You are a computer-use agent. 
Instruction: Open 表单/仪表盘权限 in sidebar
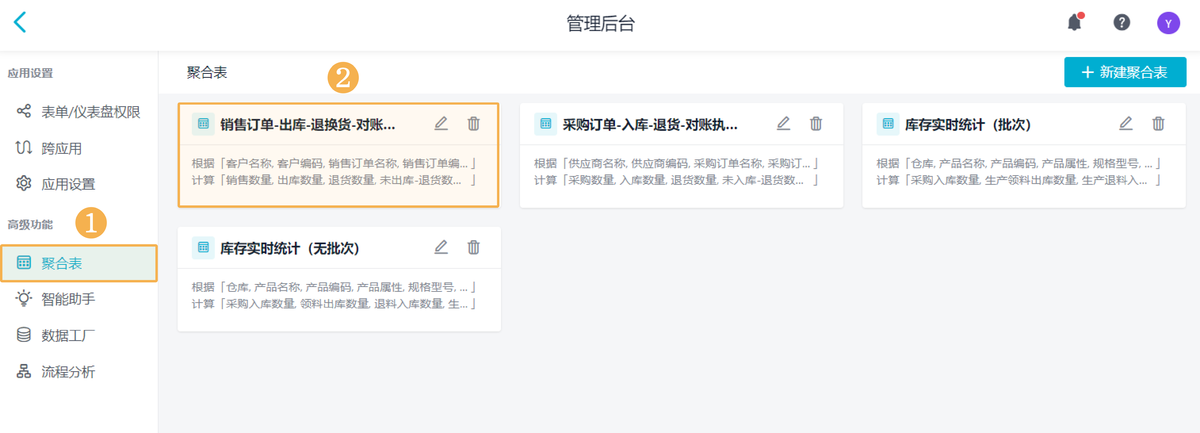click(x=90, y=112)
